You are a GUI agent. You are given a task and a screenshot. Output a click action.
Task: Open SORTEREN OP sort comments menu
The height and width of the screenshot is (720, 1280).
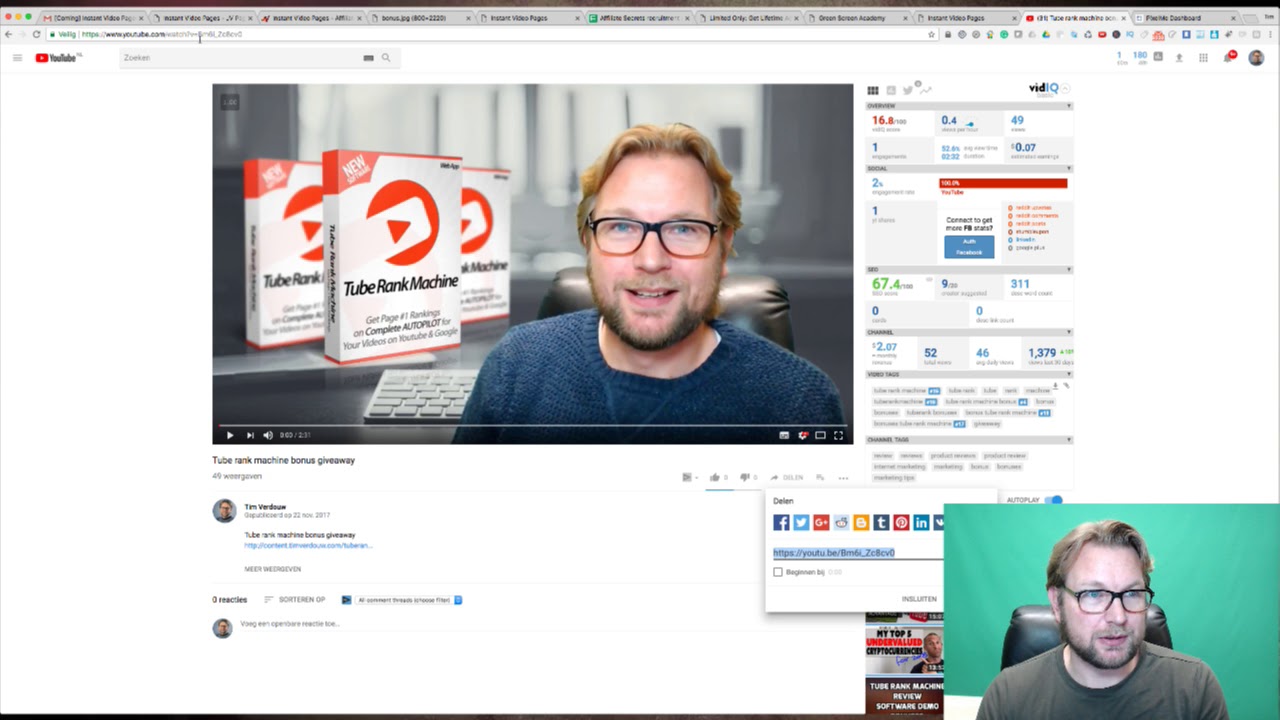[x=295, y=600]
